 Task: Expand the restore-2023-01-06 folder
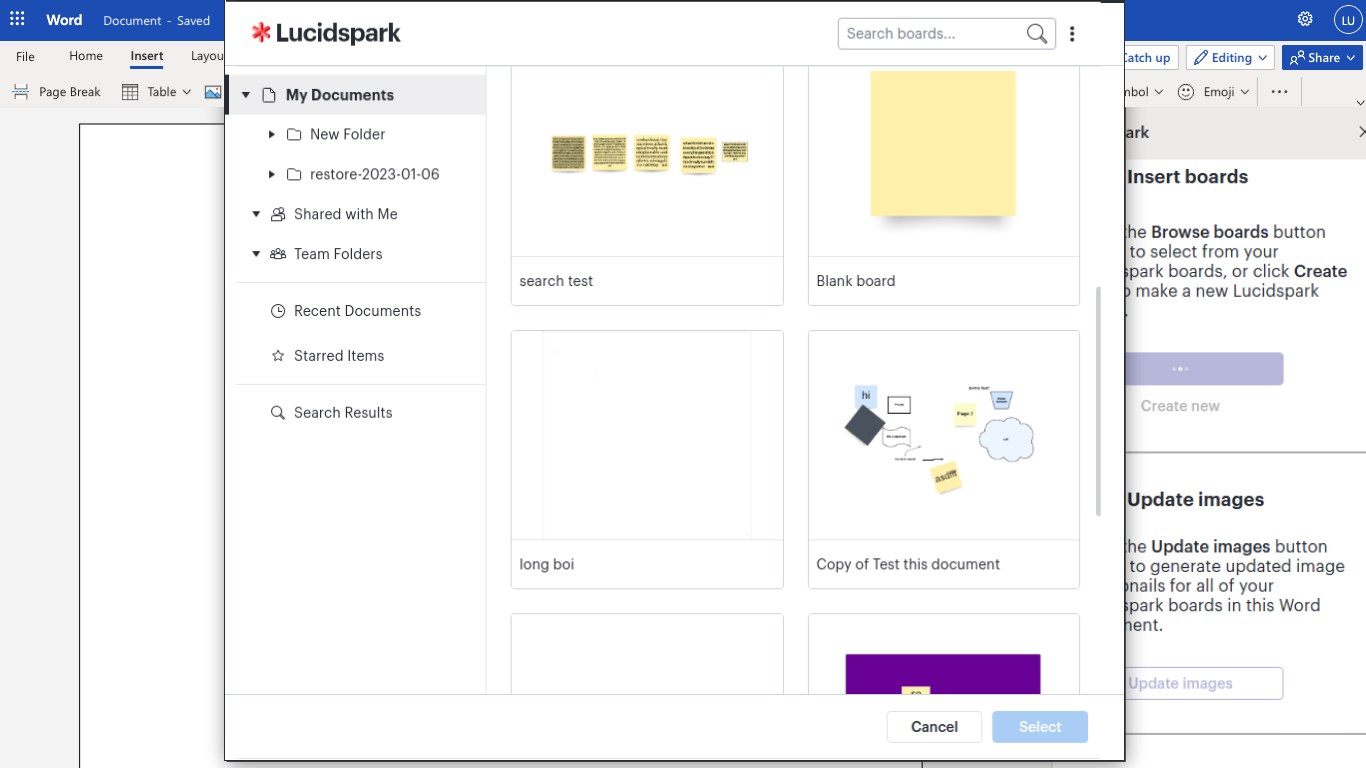coord(272,174)
